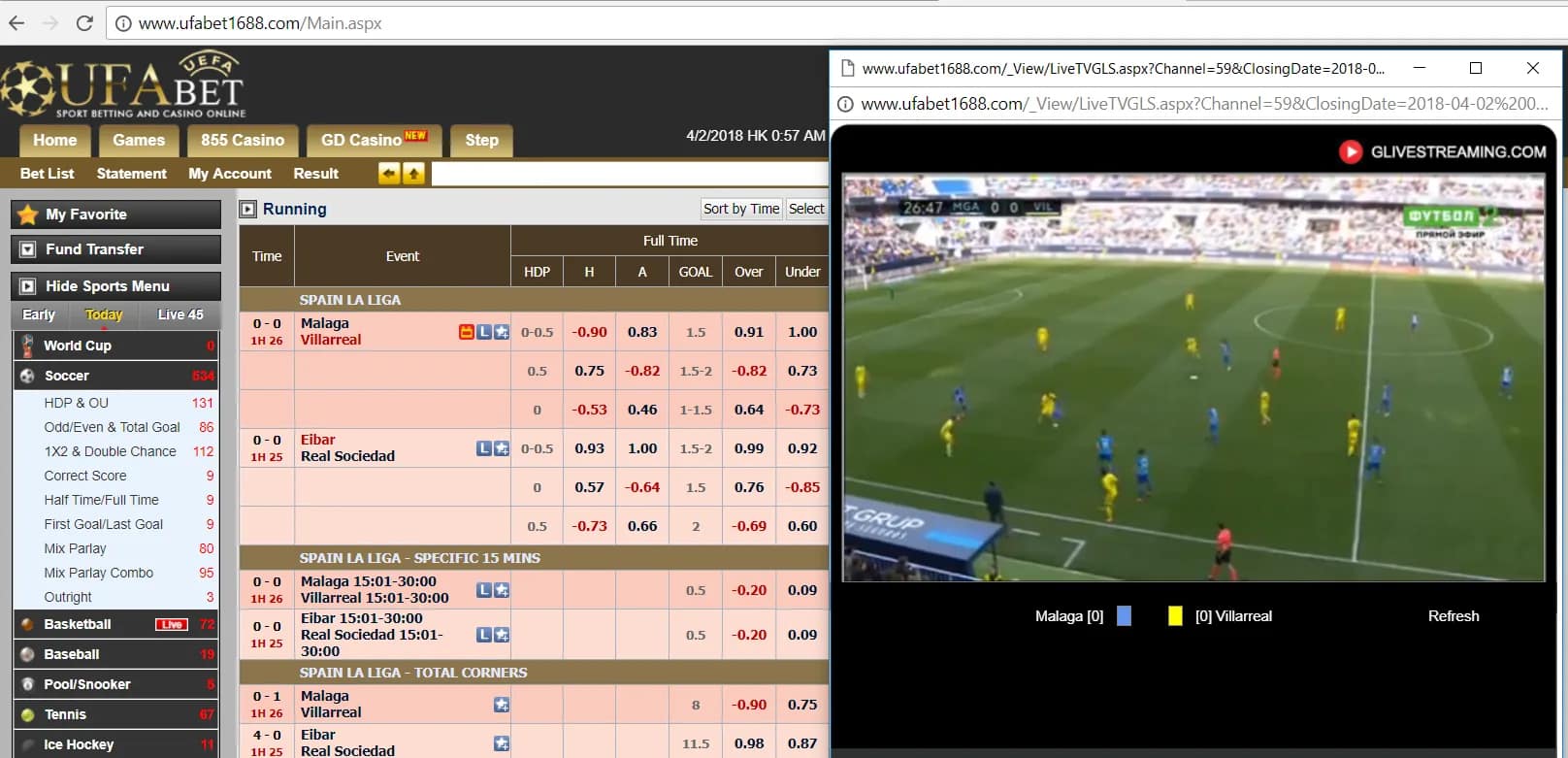Viewport: 1568px width, 758px height.
Task: Expand the Fund Transfer panel
Action: point(116,249)
